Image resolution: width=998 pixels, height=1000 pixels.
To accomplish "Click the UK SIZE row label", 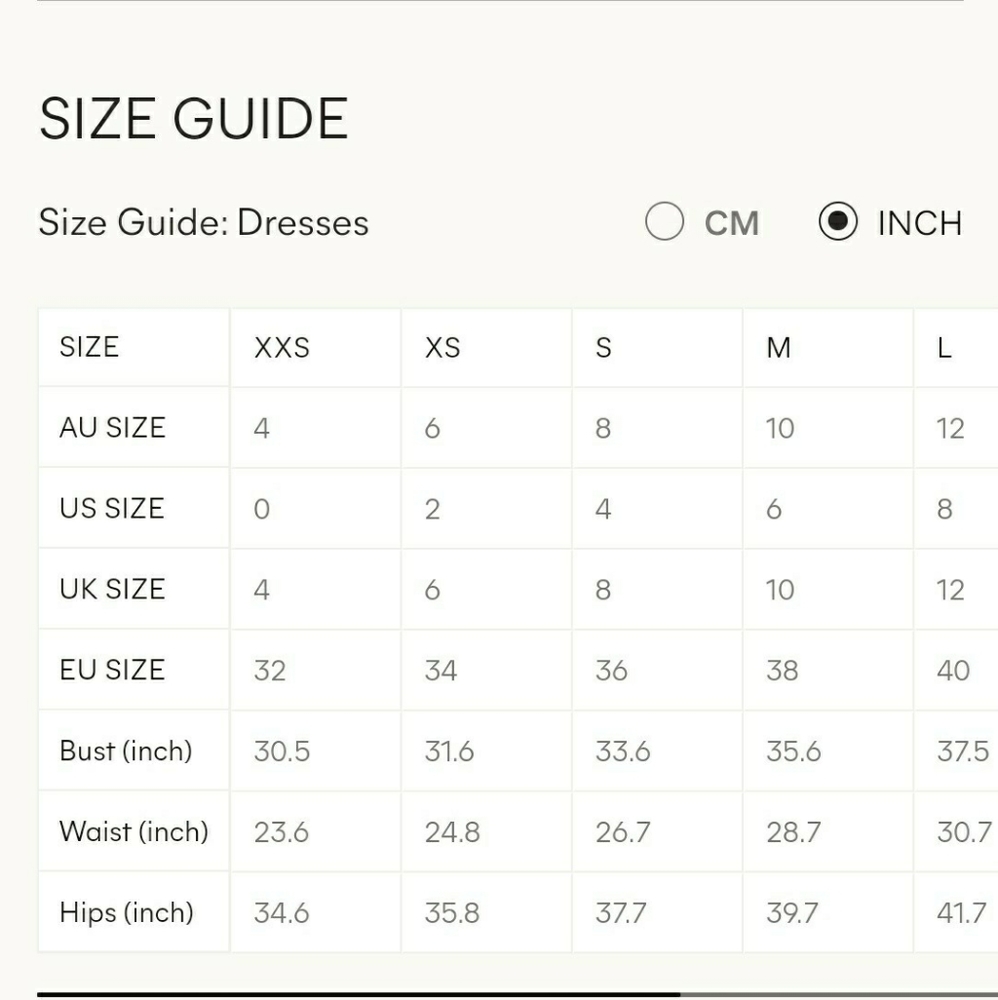I will 112,589.
